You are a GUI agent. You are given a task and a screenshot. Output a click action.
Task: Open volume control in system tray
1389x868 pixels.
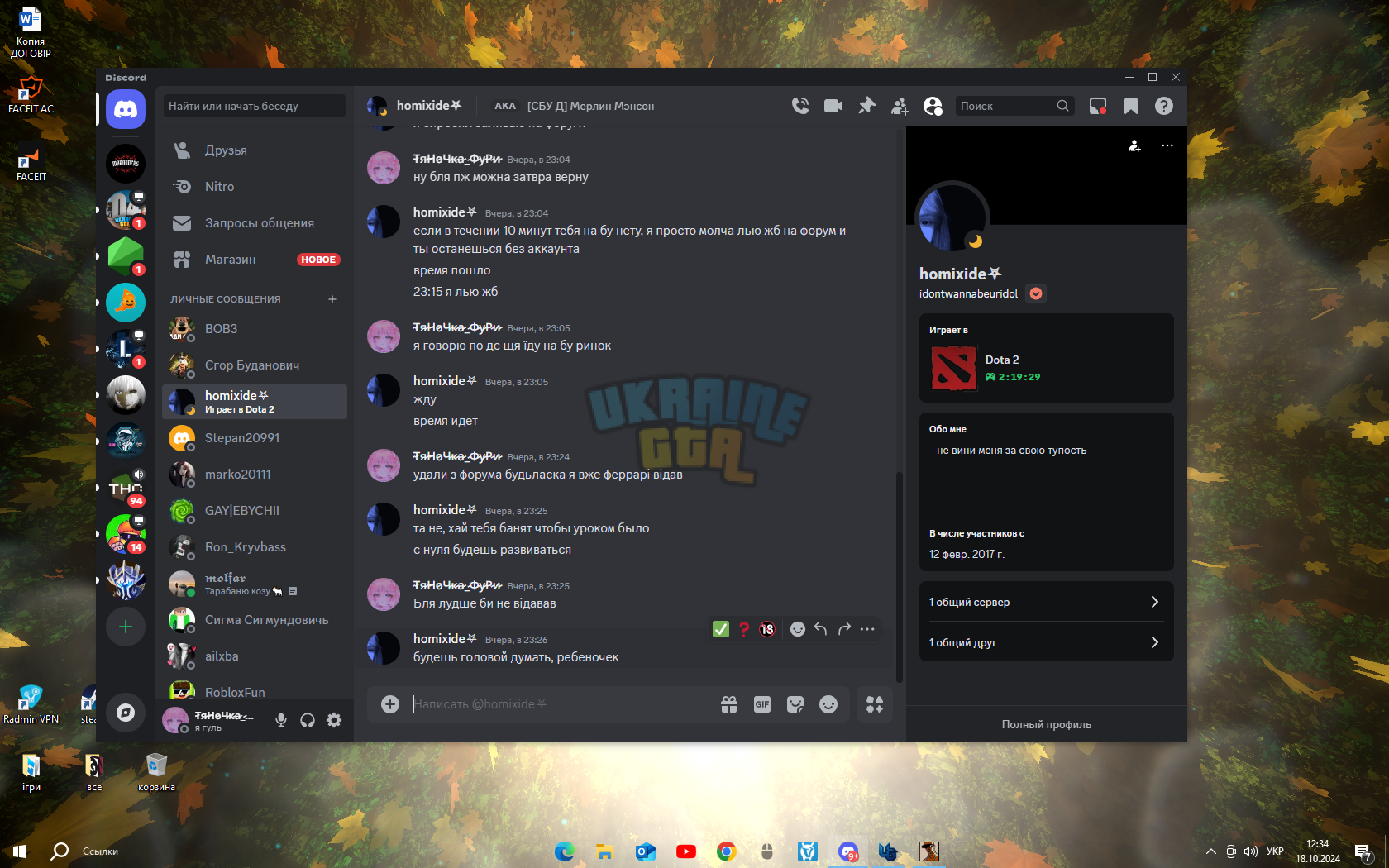[1251, 851]
